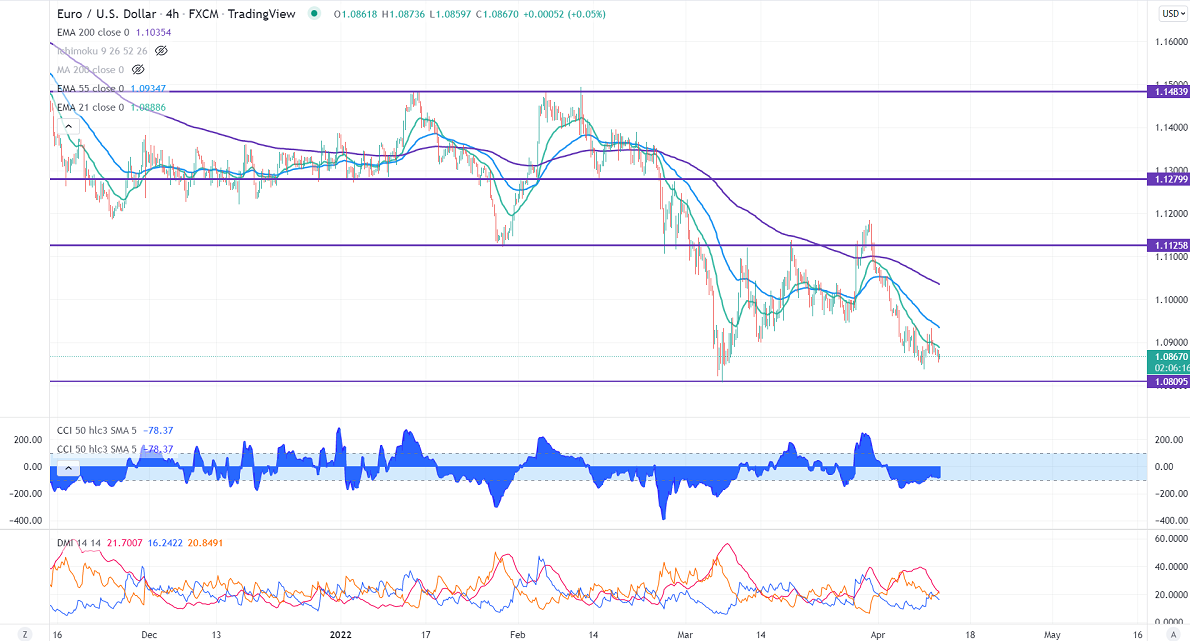Click the EMA 55 value 1.09347
The height and width of the screenshot is (641, 1190).
(x=148, y=89)
